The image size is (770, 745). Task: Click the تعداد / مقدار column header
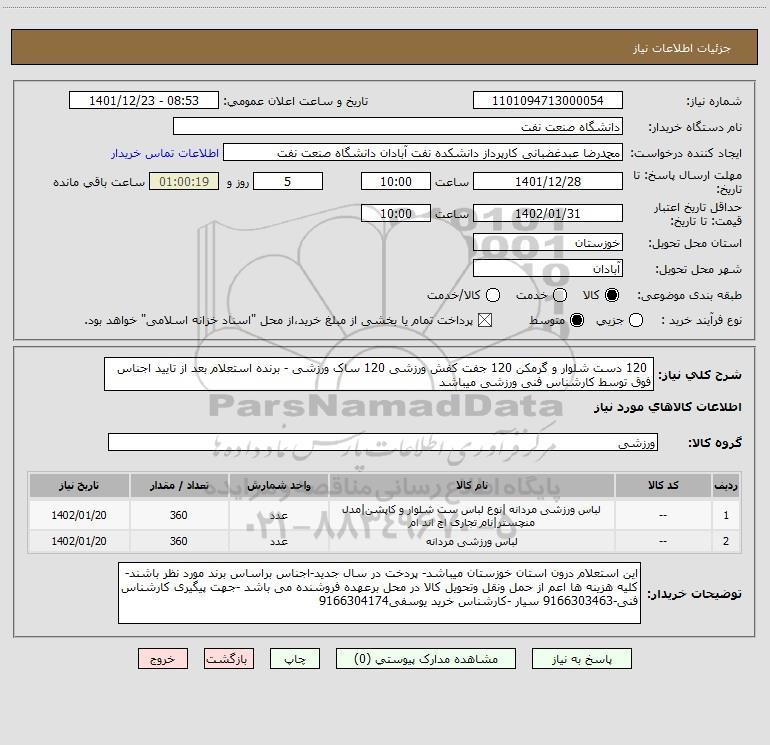[179, 485]
